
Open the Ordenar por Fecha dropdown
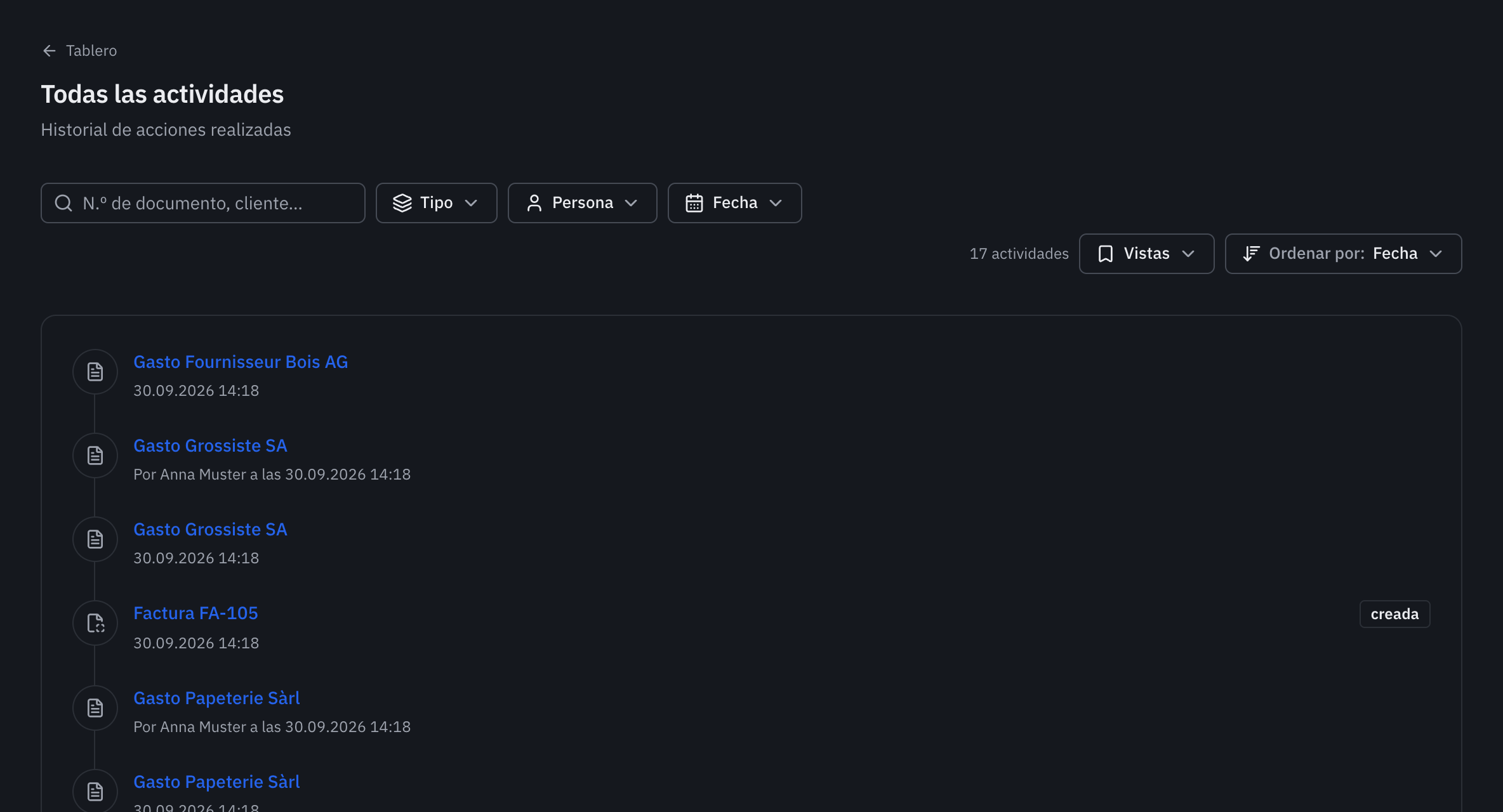point(1344,254)
